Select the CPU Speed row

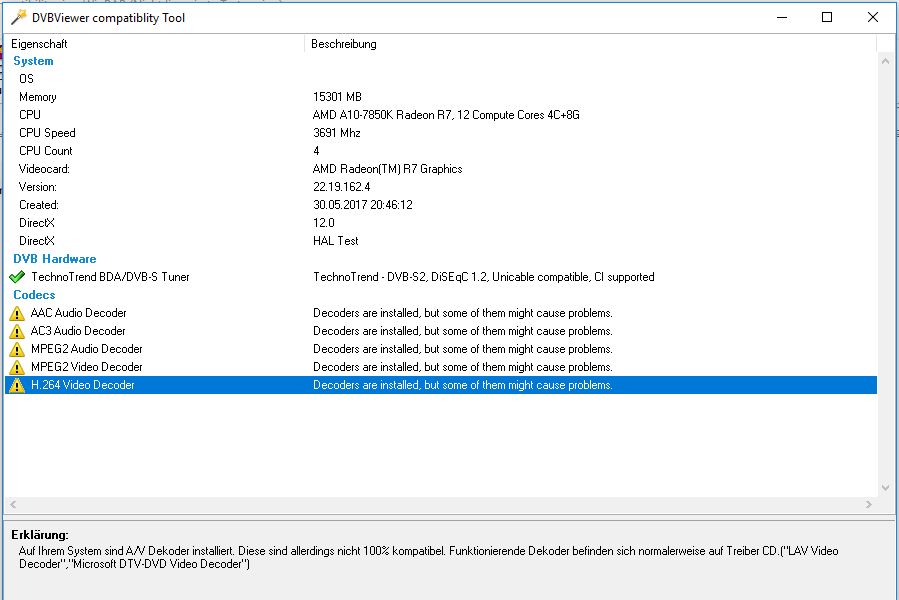coord(441,133)
